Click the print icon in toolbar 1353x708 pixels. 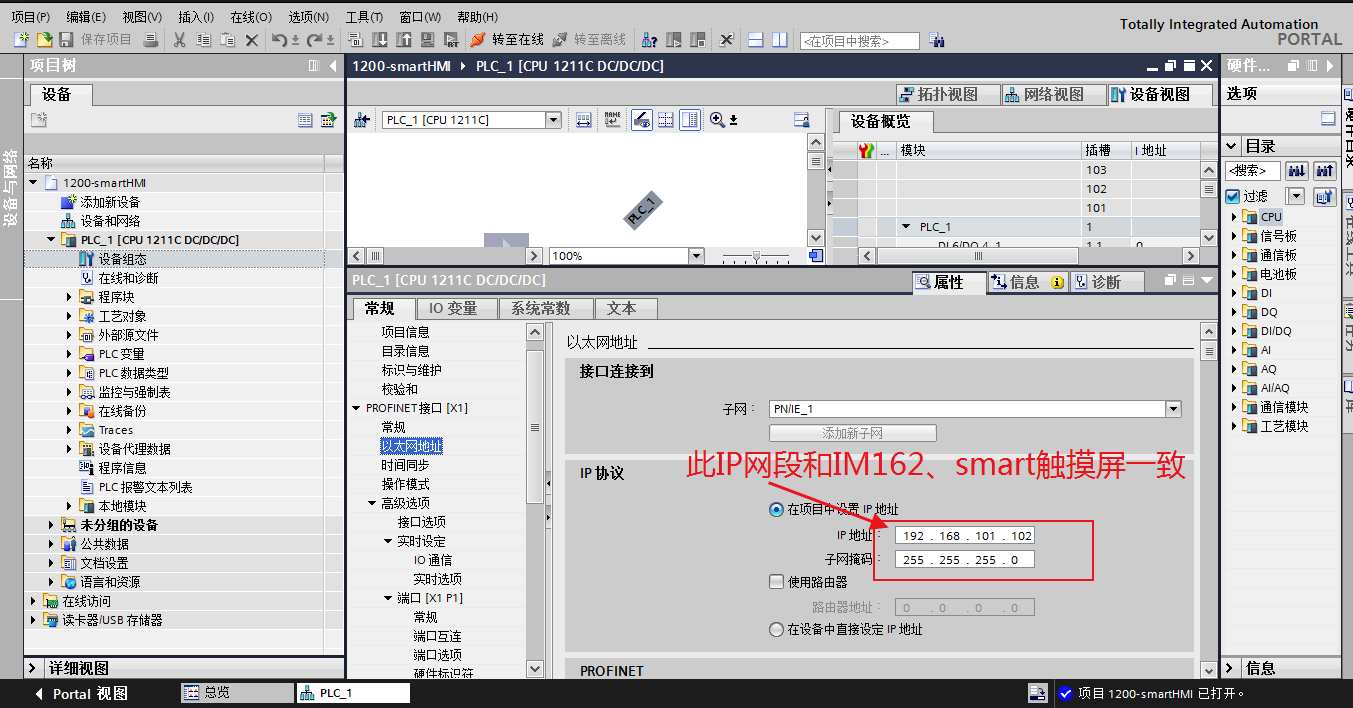point(150,40)
